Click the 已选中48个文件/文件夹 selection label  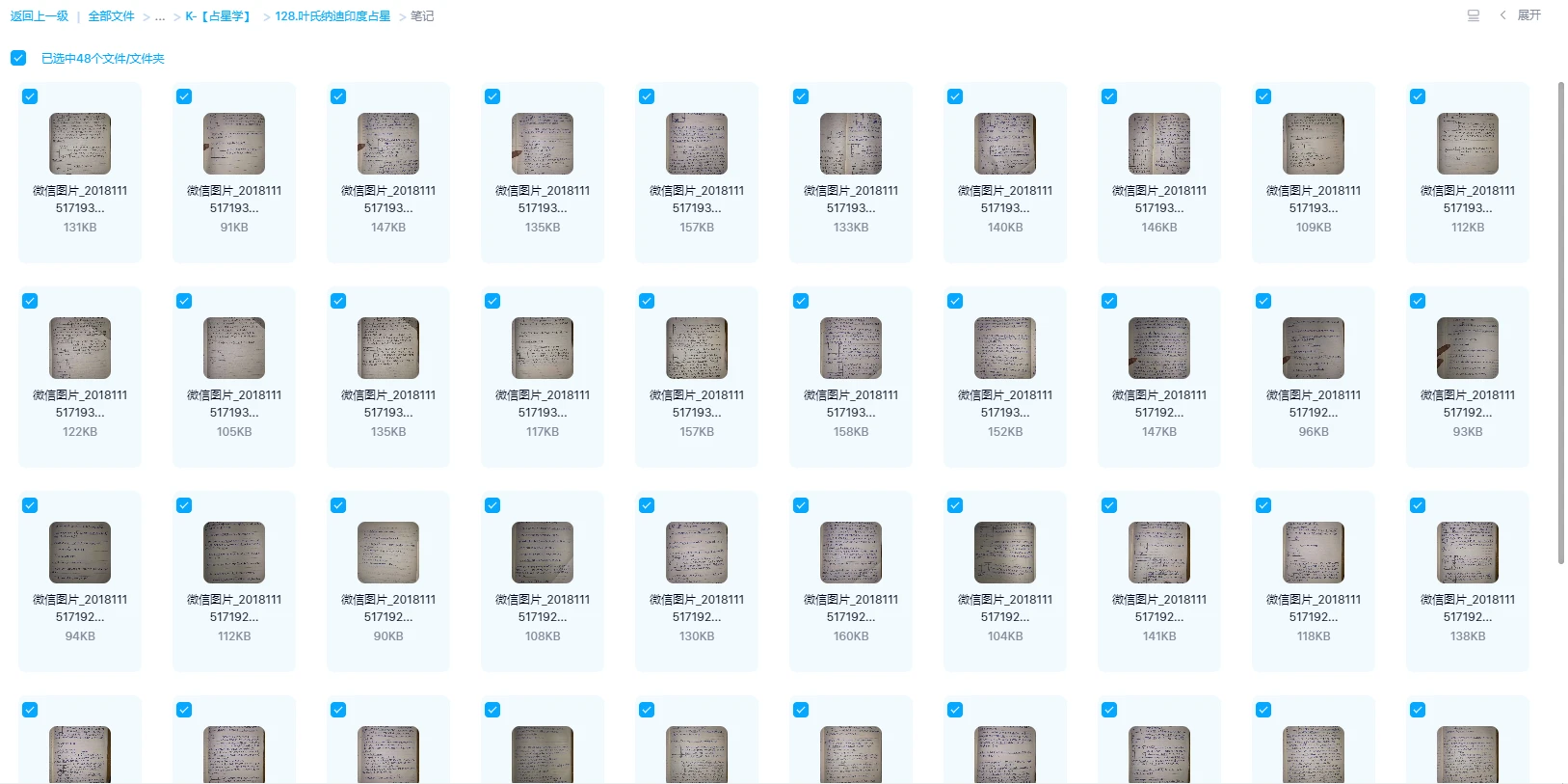[103, 59]
